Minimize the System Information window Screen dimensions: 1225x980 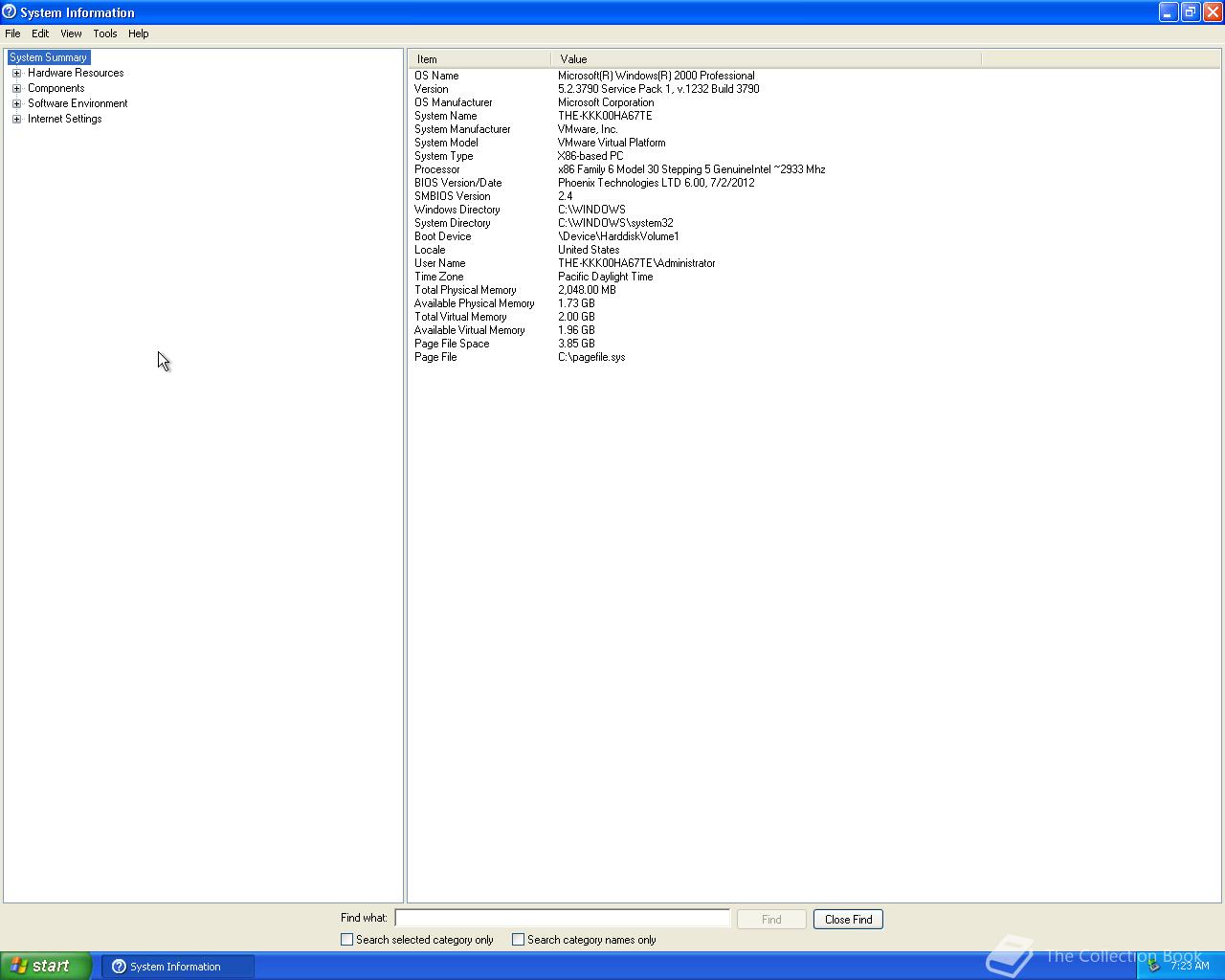coord(1169,12)
